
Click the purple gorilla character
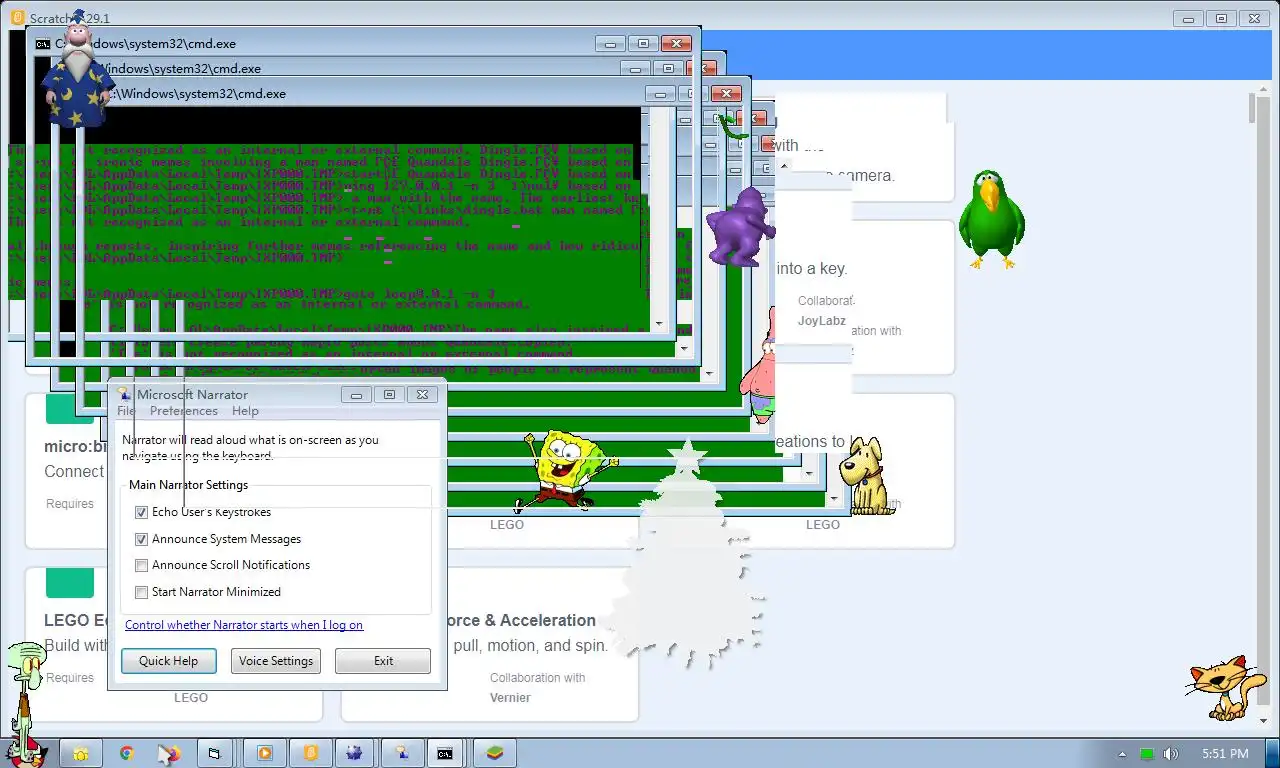pyautogui.click(x=741, y=226)
